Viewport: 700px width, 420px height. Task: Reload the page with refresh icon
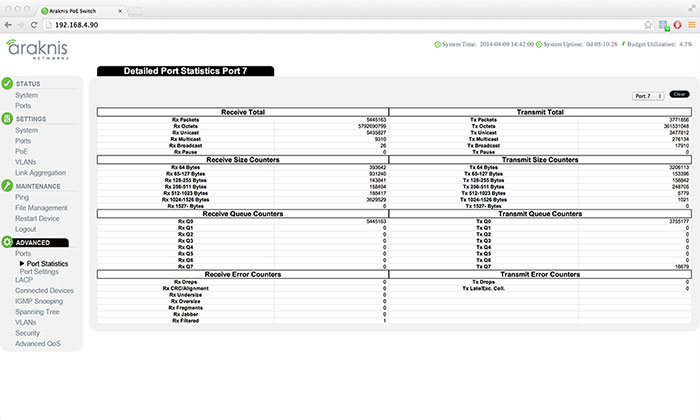pyautogui.click(x=34, y=25)
